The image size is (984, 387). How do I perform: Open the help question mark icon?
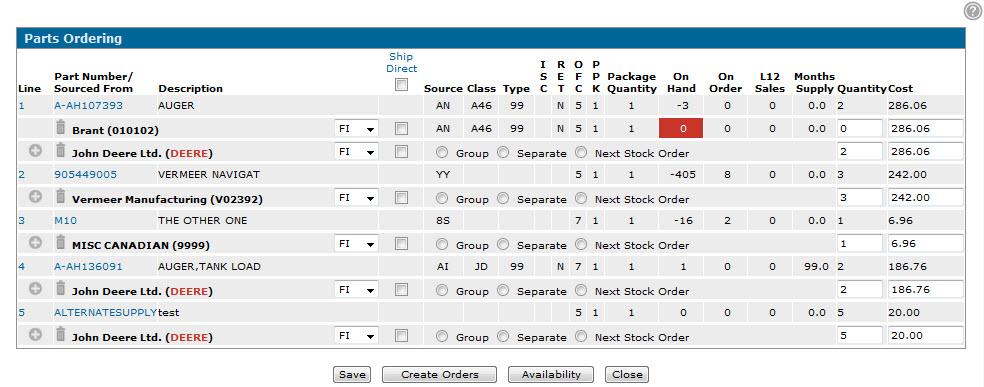coord(971,11)
